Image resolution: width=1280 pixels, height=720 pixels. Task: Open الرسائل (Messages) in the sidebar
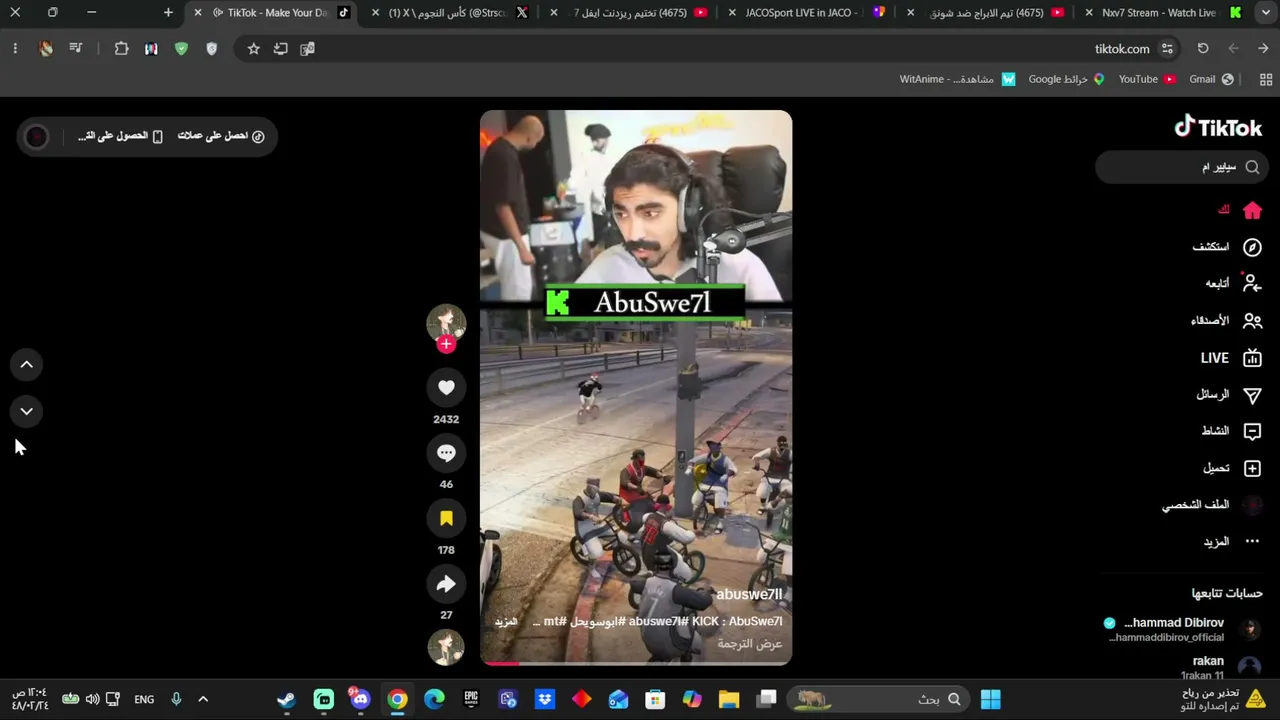pos(1229,395)
